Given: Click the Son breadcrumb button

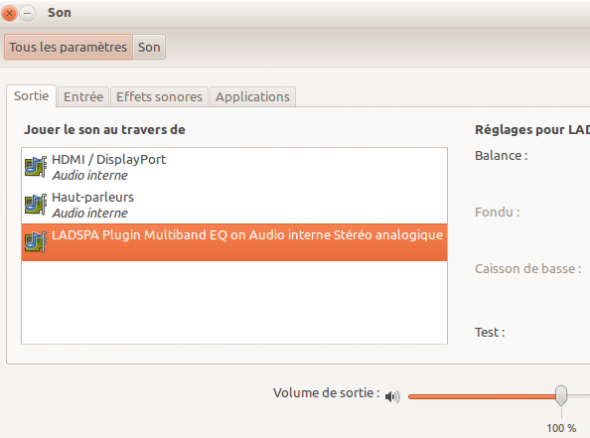Looking at the screenshot, I should [149, 47].
